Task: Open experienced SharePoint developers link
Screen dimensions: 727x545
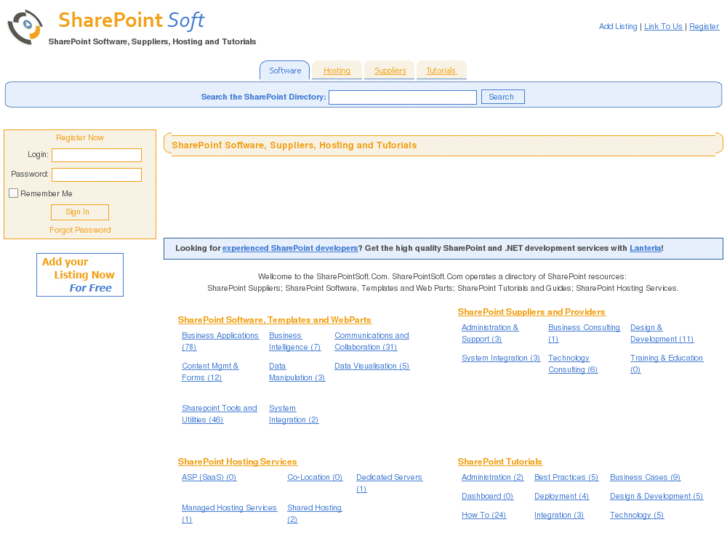Action: click(x=290, y=248)
